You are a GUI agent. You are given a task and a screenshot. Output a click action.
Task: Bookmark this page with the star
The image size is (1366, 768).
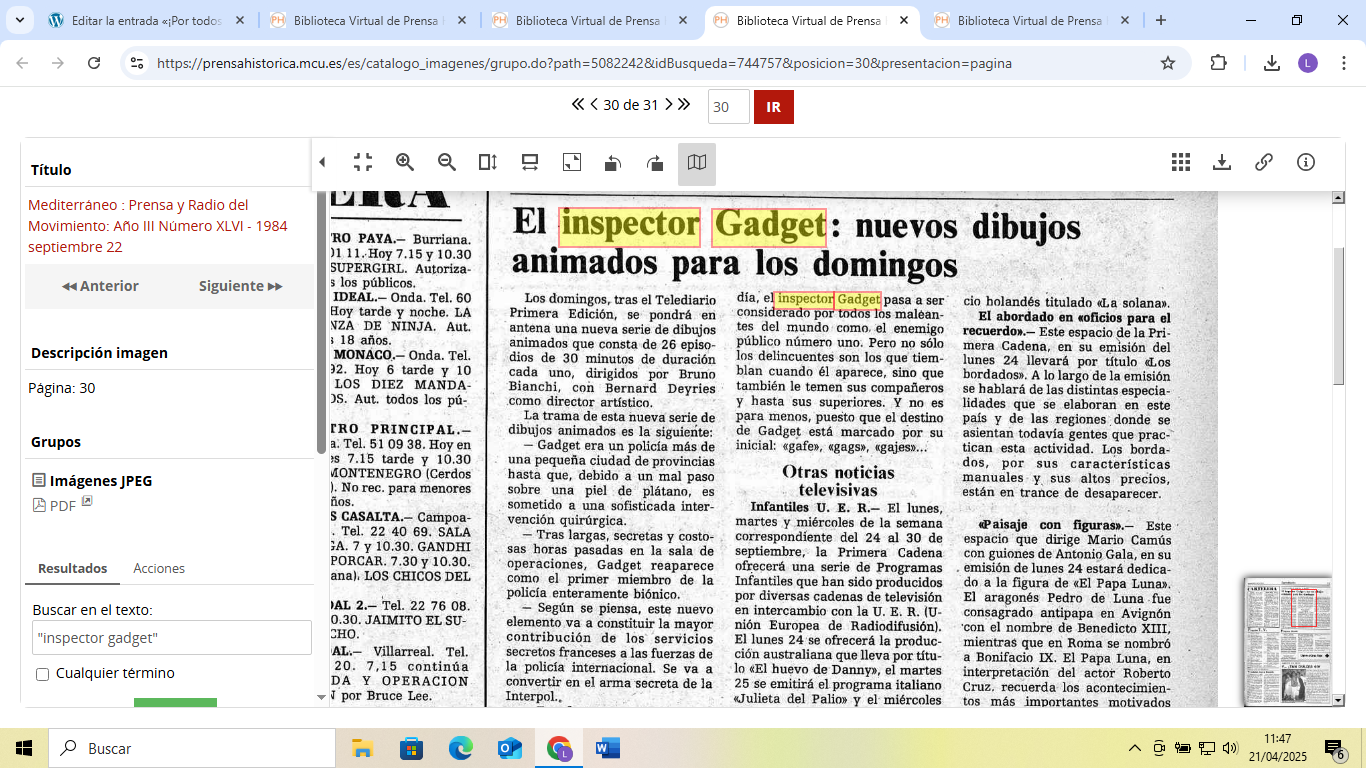(x=1167, y=63)
